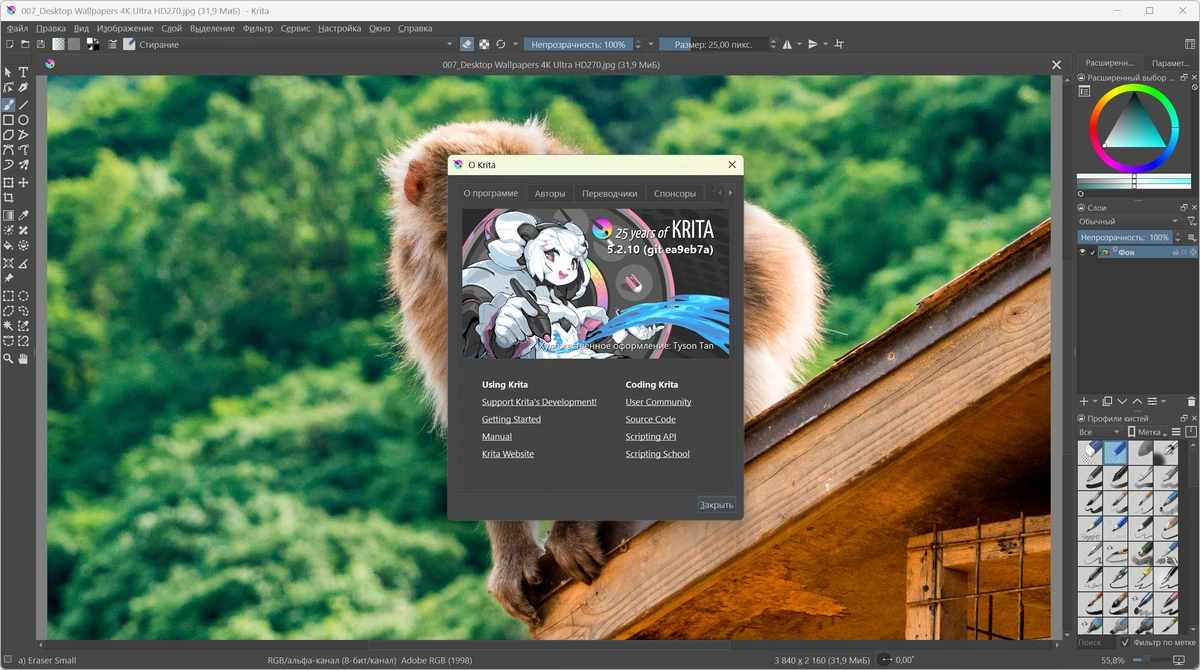Click the Закрыть button
The width and height of the screenshot is (1200, 670).
click(716, 505)
